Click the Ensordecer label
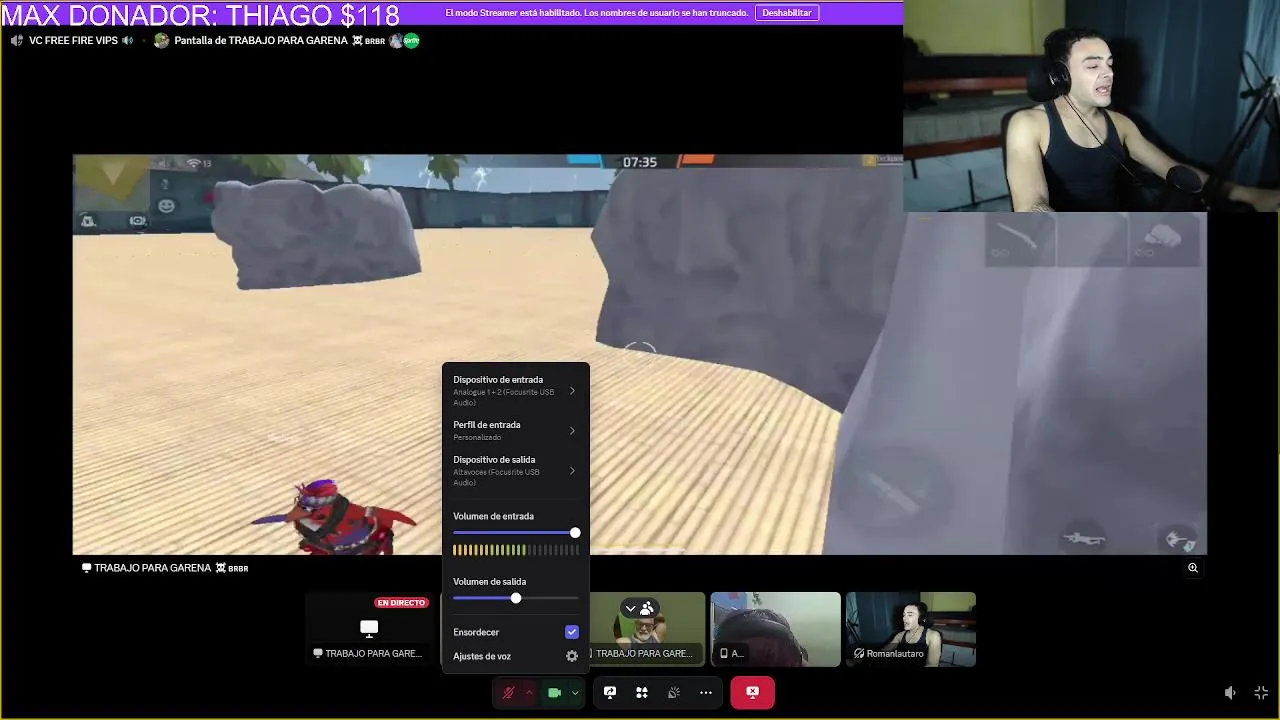 476,632
